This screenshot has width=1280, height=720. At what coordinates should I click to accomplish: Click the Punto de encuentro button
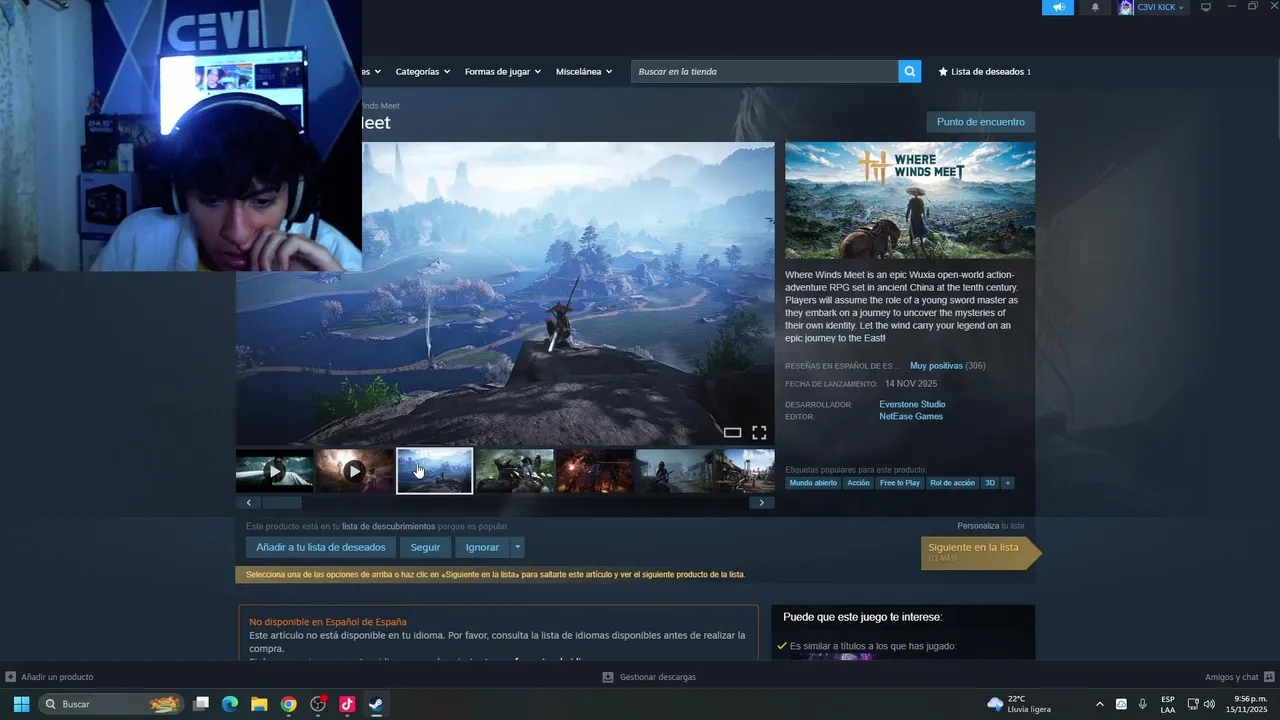coord(980,122)
